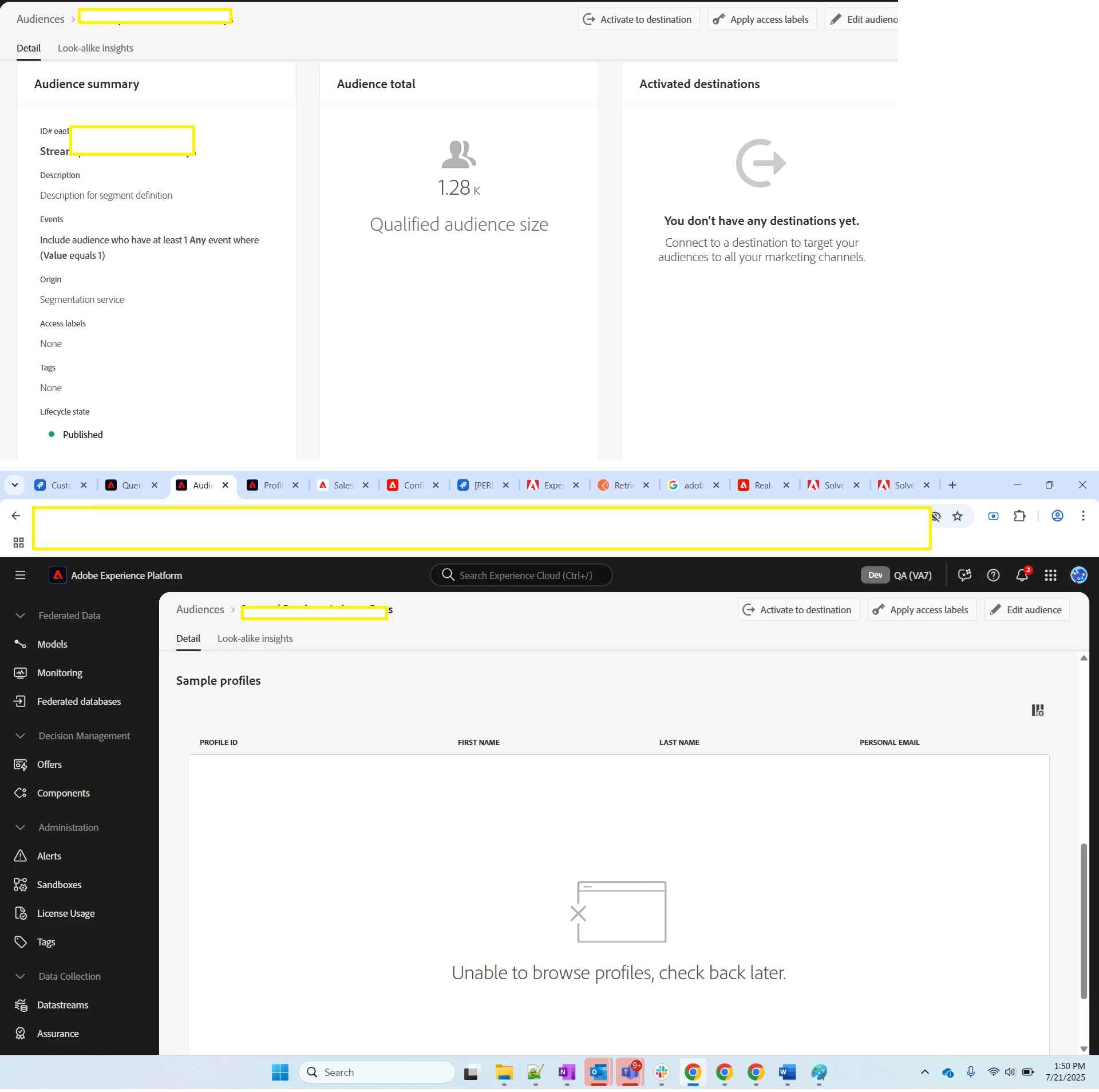Click the feedback chat bubble icon
1099x1092 pixels.
point(964,575)
